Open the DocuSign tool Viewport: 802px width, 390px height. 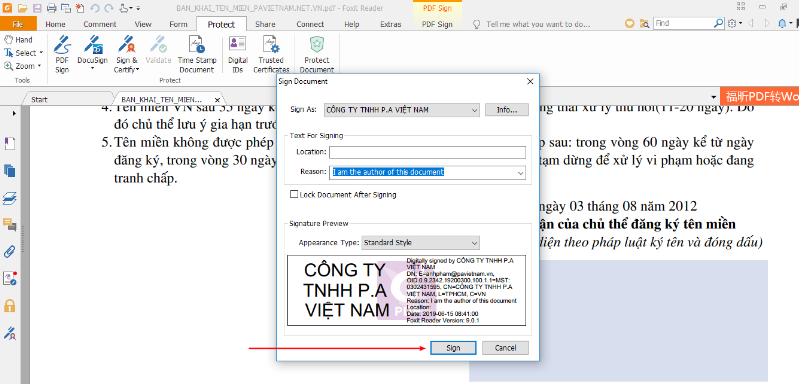tap(93, 53)
